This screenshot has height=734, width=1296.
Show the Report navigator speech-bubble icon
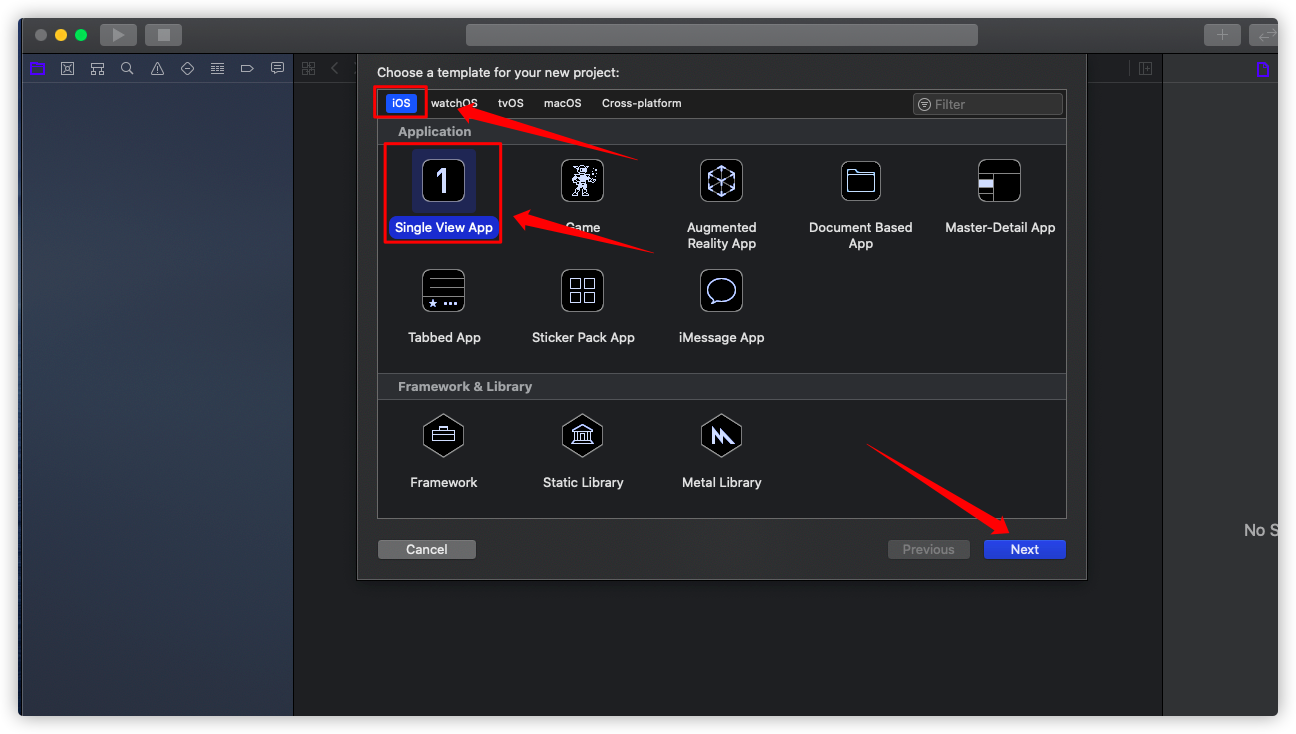[x=277, y=68]
